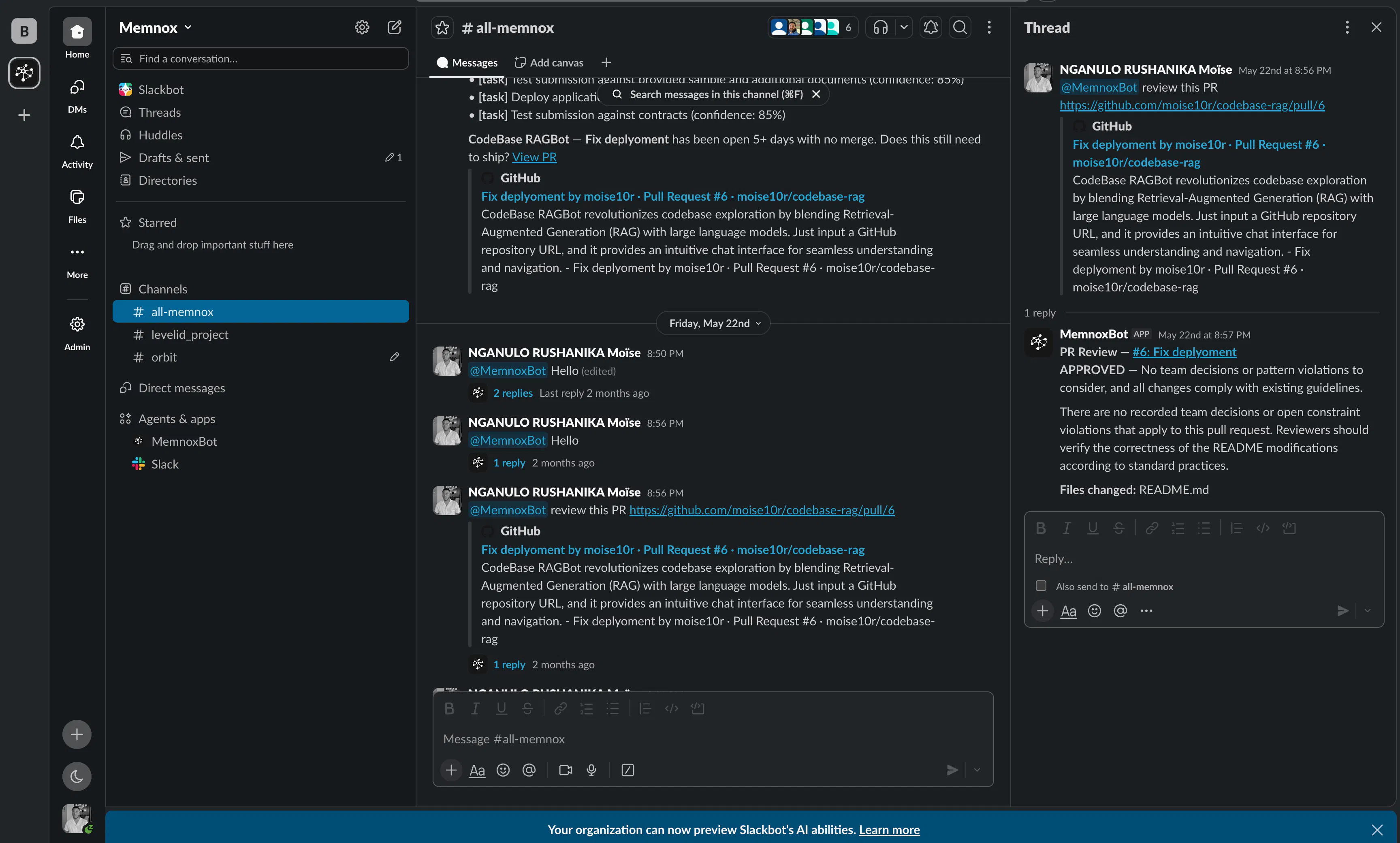1400x843 pixels.
Task: Record a video clip from composer
Action: pos(566,770)
